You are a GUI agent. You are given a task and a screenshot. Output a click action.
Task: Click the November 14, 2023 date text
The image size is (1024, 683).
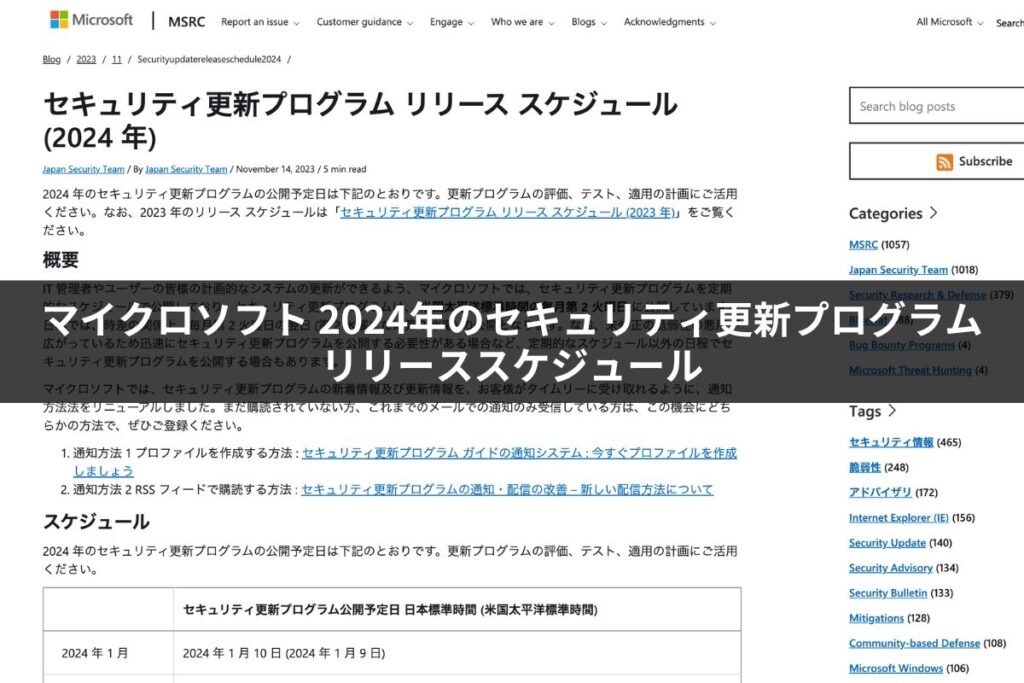[275, 169]
